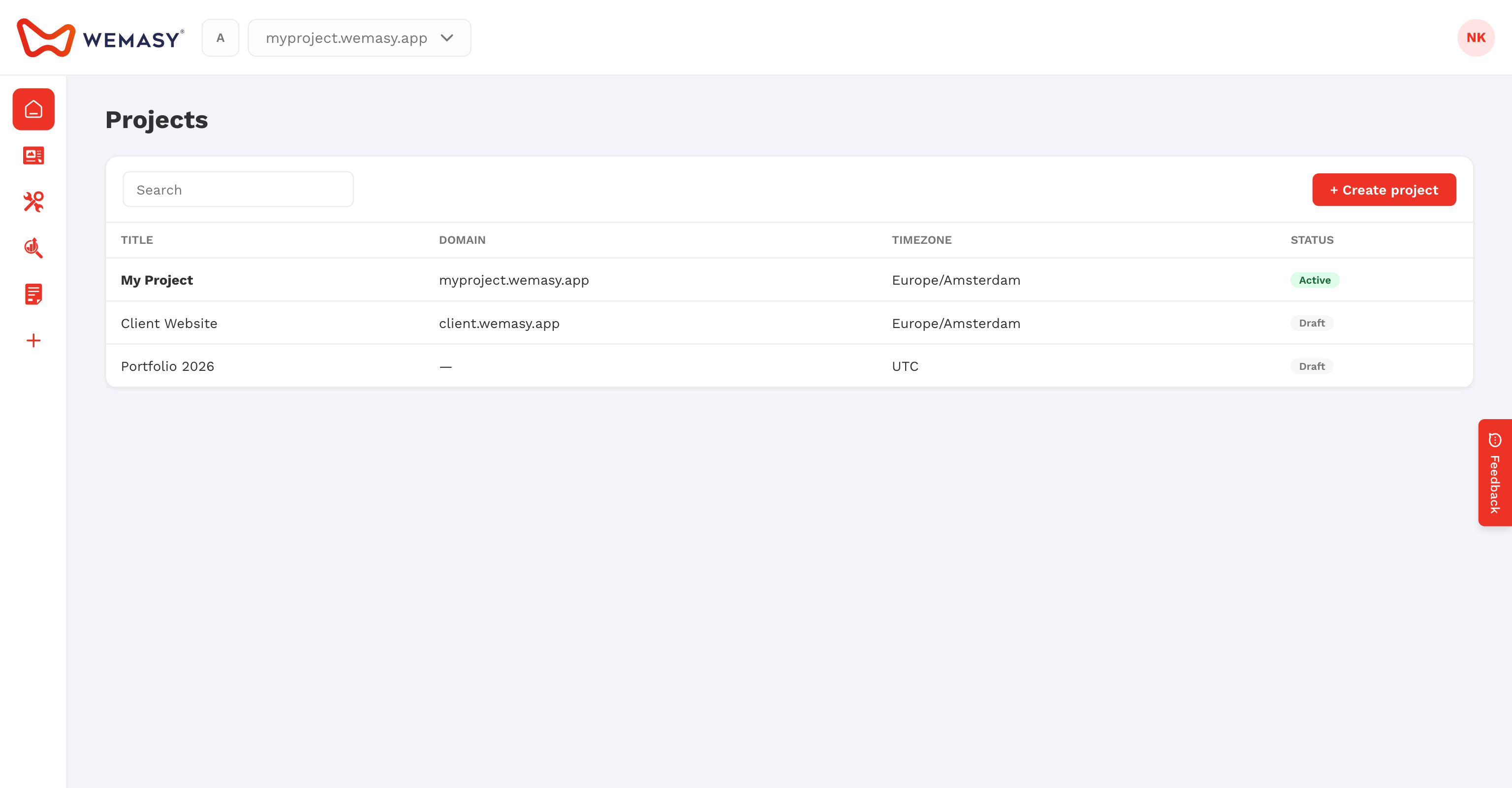This screenshot has width=1512, height=788.
Task: Click Draft badge for Client Website
Action: point(1312,323)
